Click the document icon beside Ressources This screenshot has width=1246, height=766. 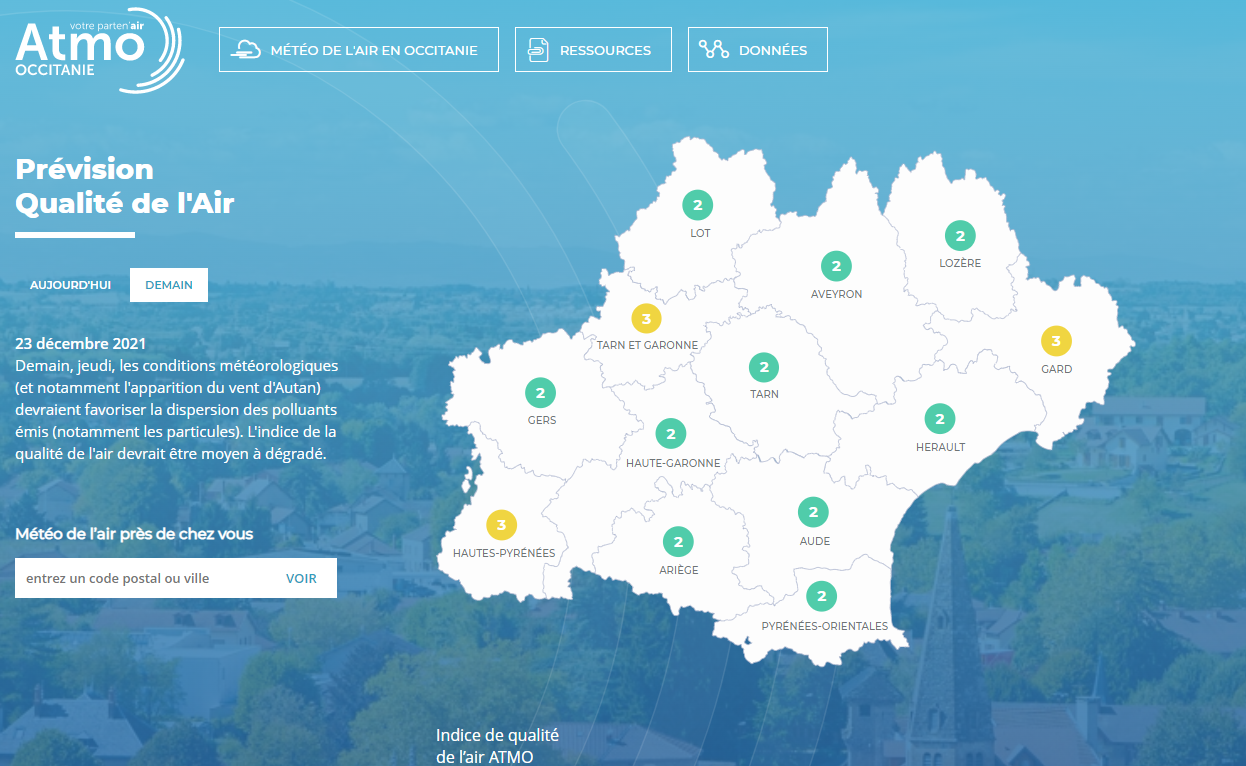pyautogui.click(x=538, y=50)
